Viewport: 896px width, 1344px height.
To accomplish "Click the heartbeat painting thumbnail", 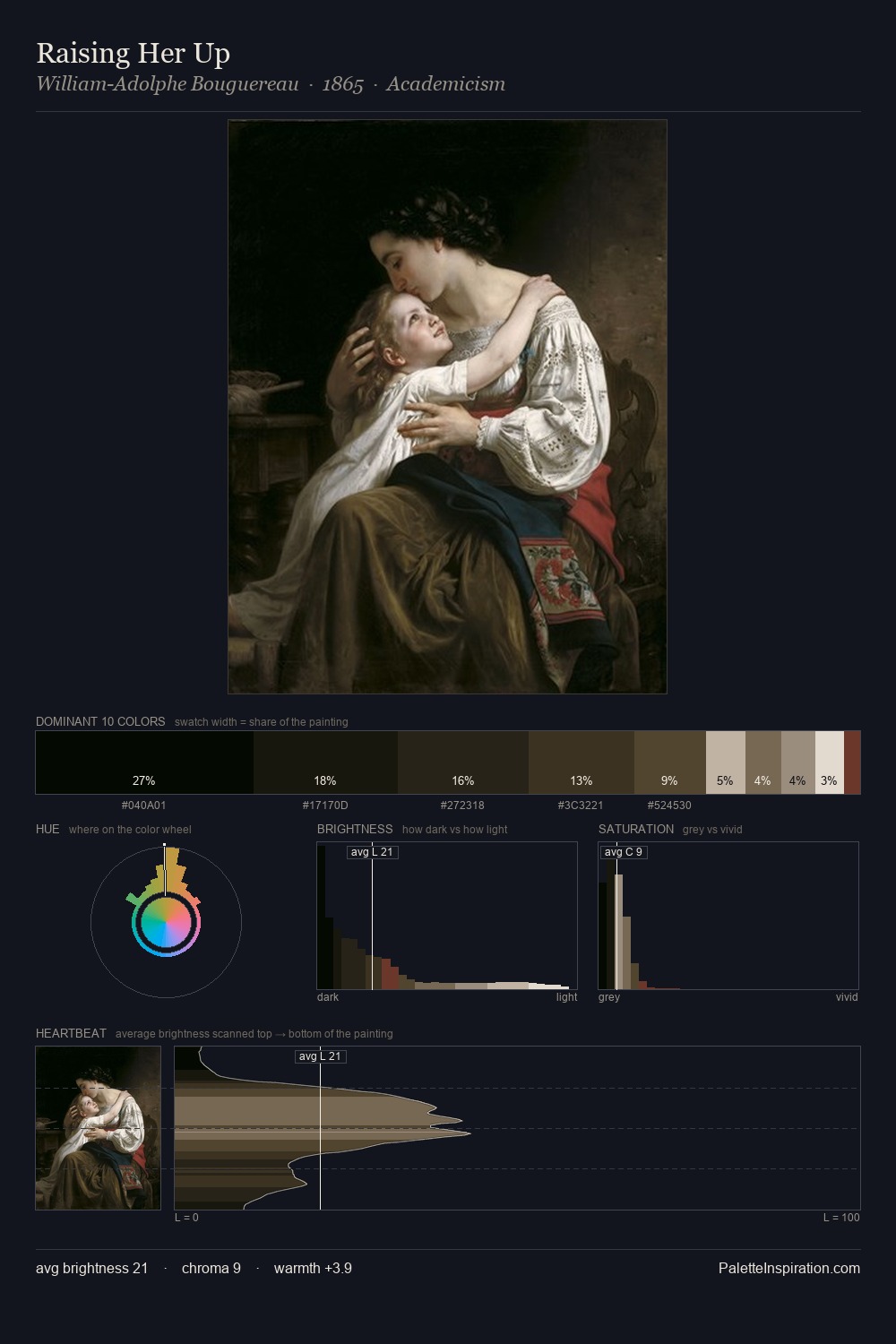I will point(99,1128).
